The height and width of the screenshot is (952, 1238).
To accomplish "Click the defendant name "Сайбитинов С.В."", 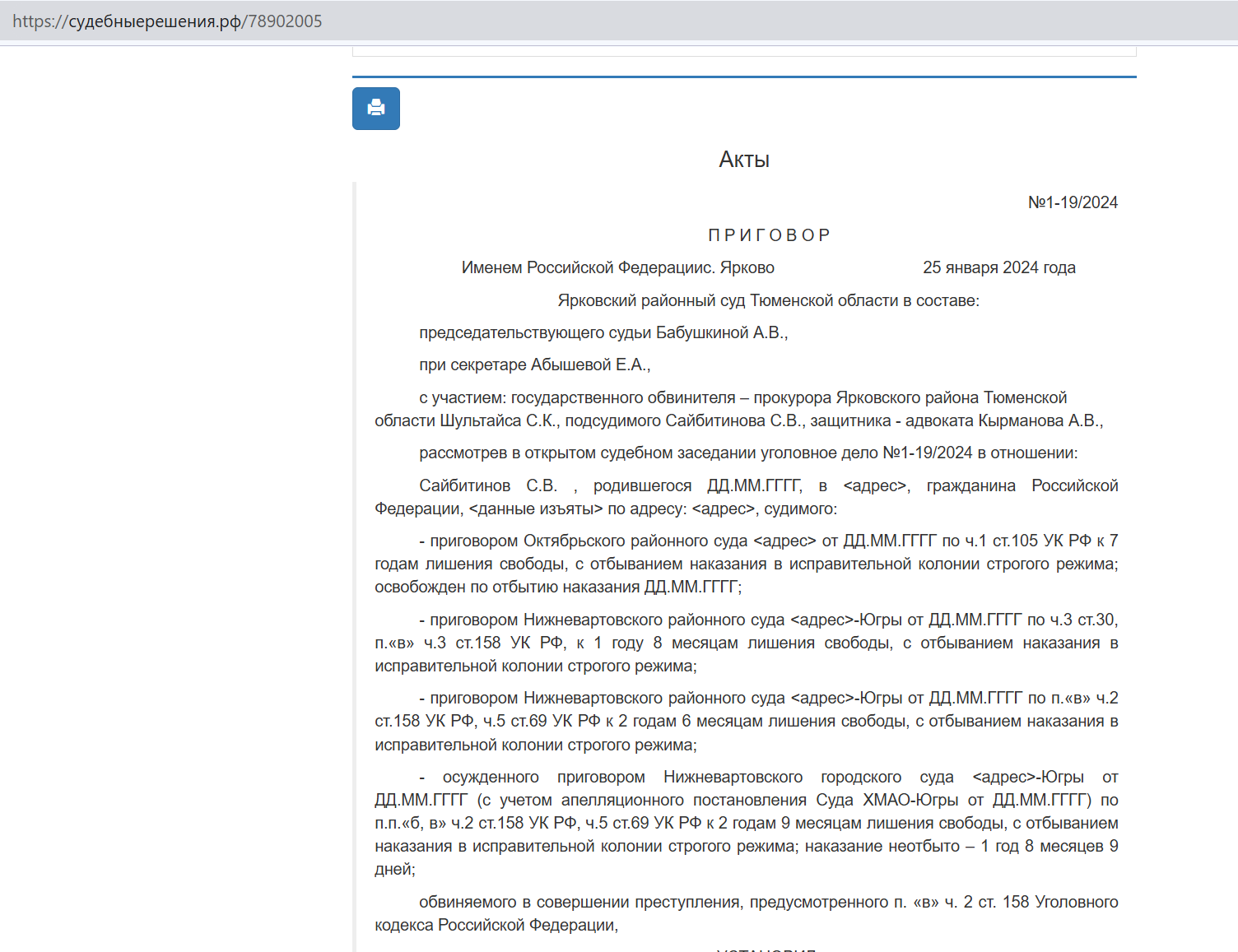I will [x=488, y=485].
